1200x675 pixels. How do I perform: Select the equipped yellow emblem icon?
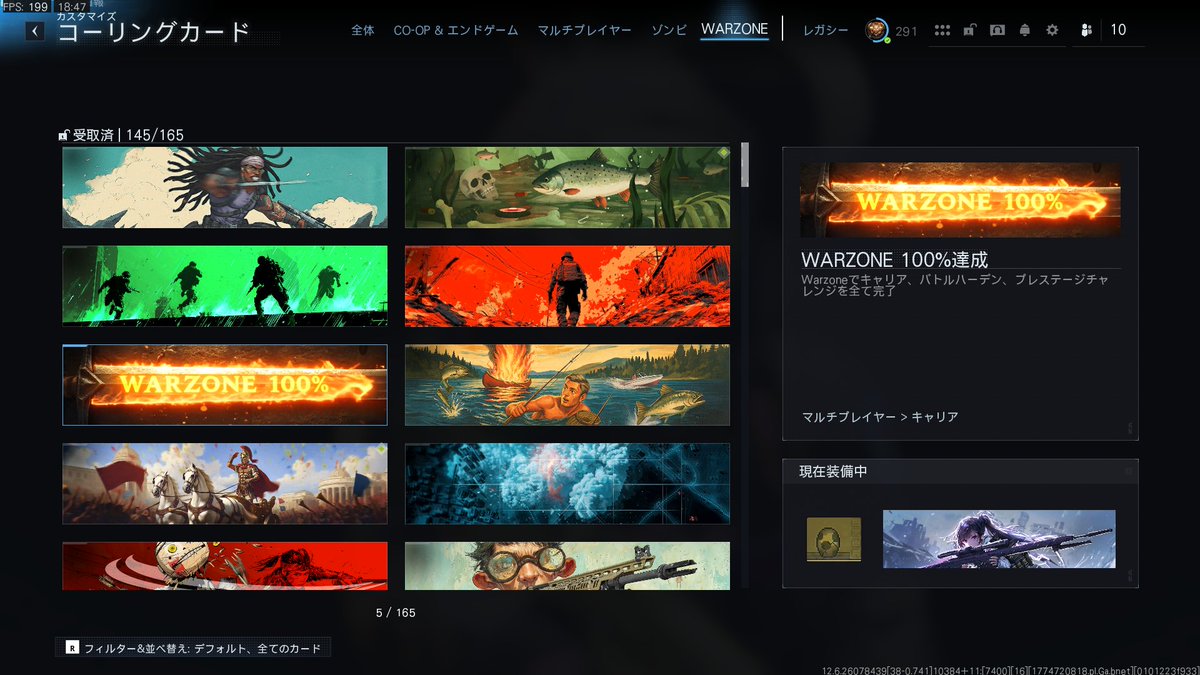coord(834,540)
